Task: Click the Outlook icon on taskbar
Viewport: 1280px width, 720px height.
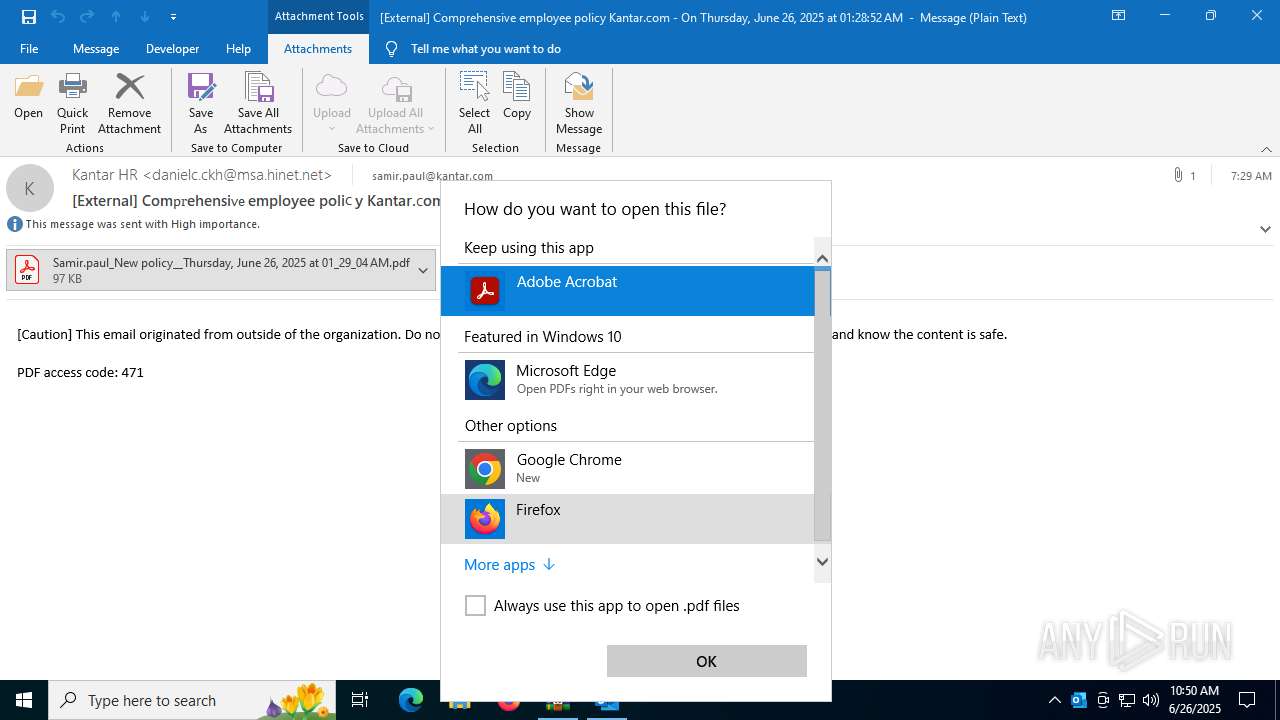Action: tap(607, 702)
